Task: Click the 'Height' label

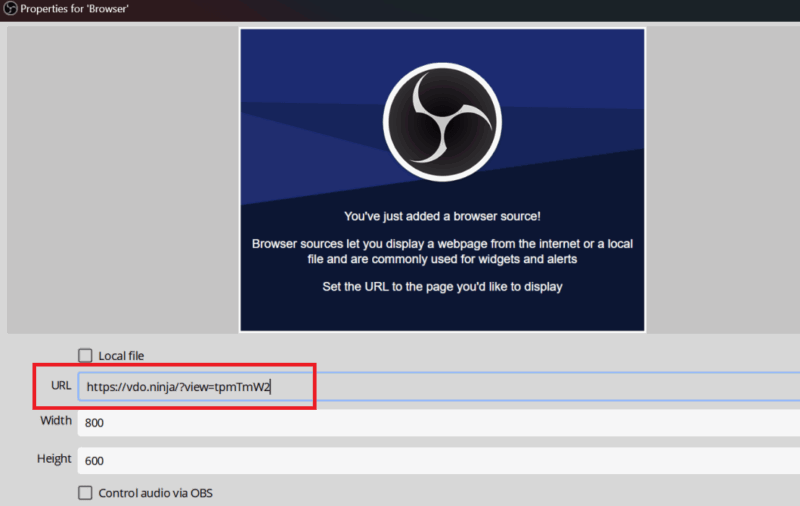Action: coord(54,459)
